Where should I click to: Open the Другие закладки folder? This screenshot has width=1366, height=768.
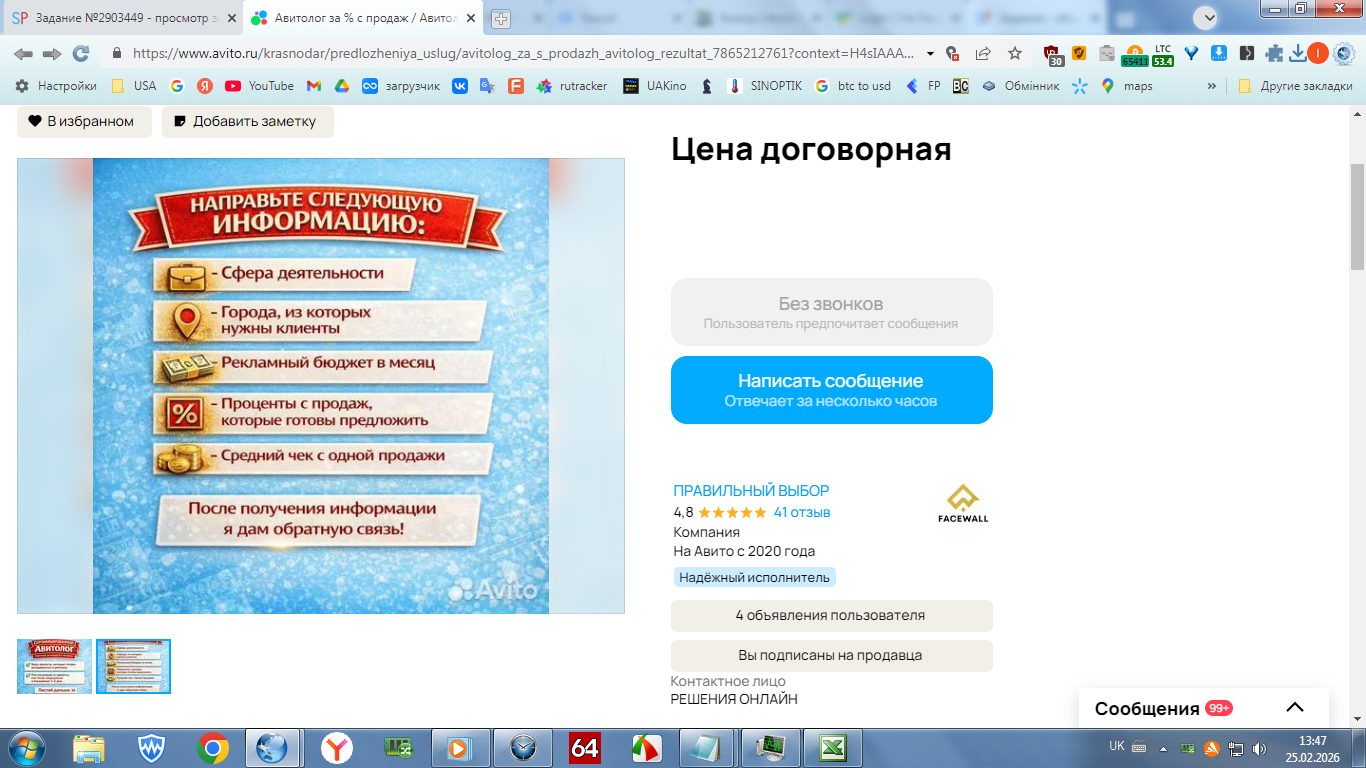click(1295, 86)
